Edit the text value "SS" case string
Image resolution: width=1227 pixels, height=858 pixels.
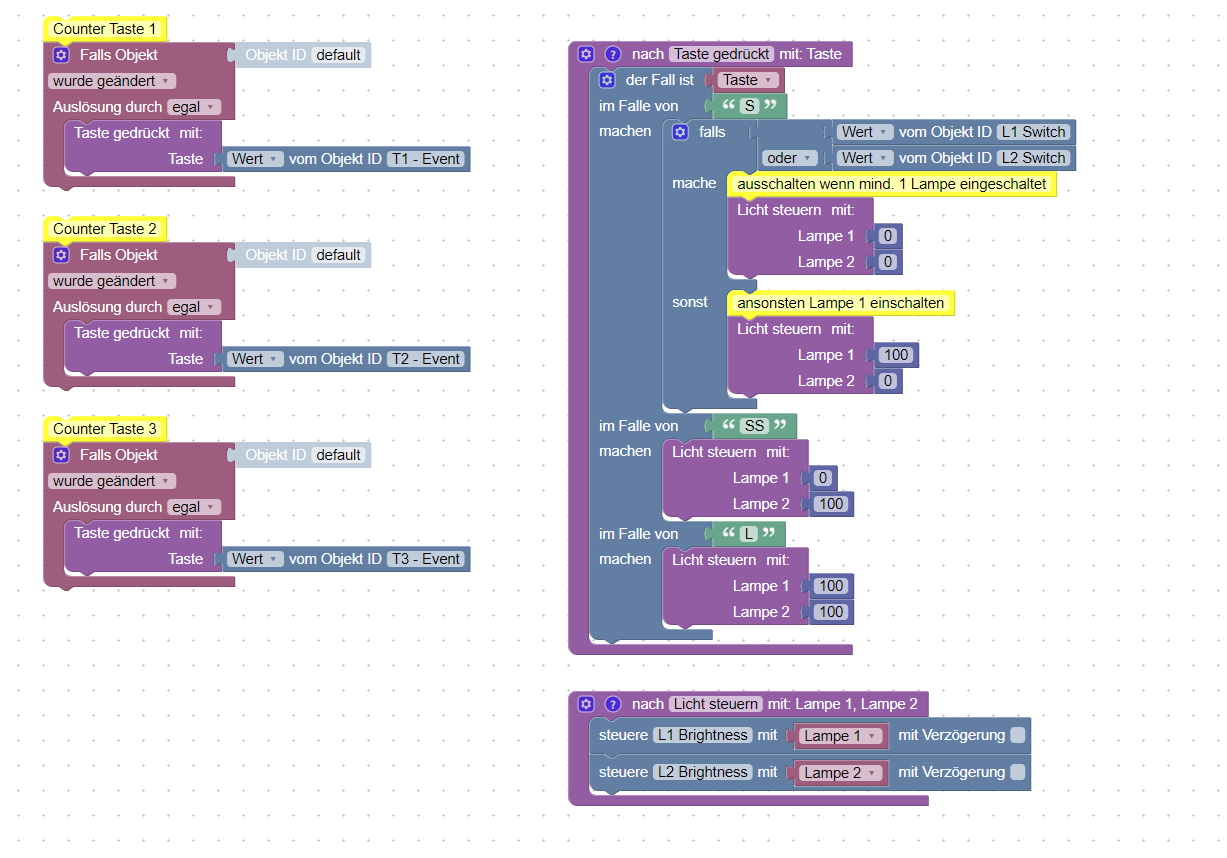pyautogui.click(x=754, y=426)
